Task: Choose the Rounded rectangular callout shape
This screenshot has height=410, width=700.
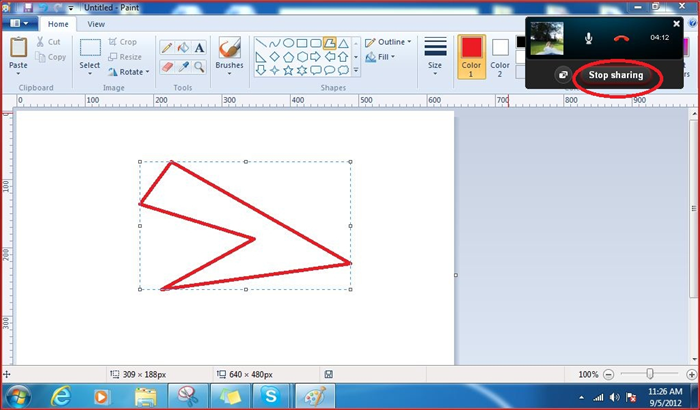Action: [316, 70]
